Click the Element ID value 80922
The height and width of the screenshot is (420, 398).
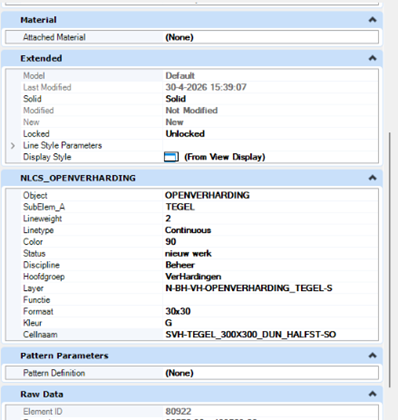pyautogui.click(x=178, y=412)
